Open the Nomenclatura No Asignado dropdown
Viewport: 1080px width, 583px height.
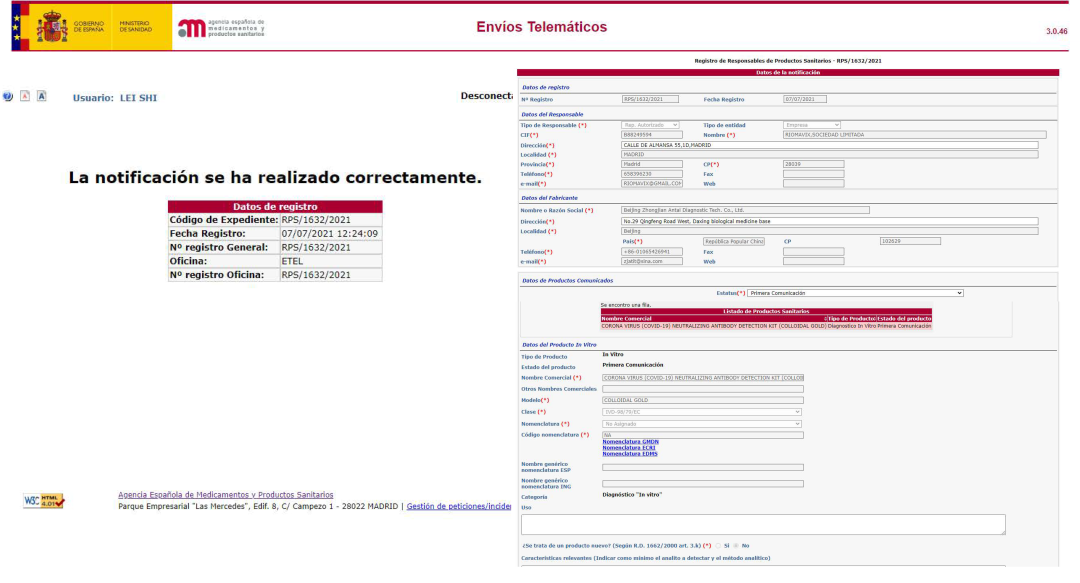pos(702,424)
